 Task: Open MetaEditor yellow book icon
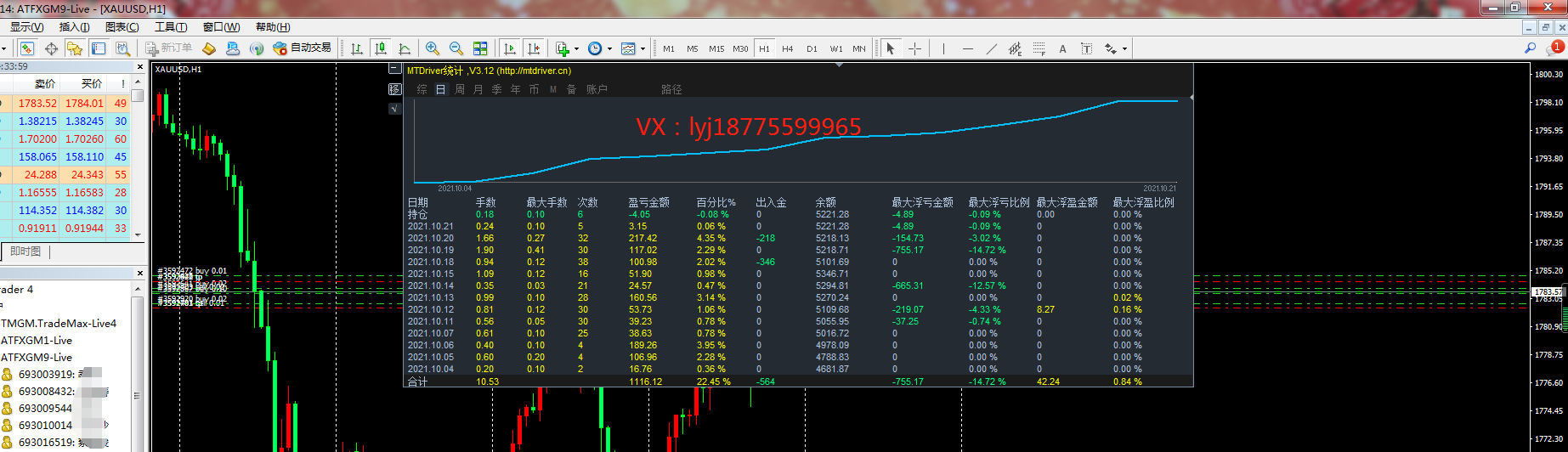209,48
